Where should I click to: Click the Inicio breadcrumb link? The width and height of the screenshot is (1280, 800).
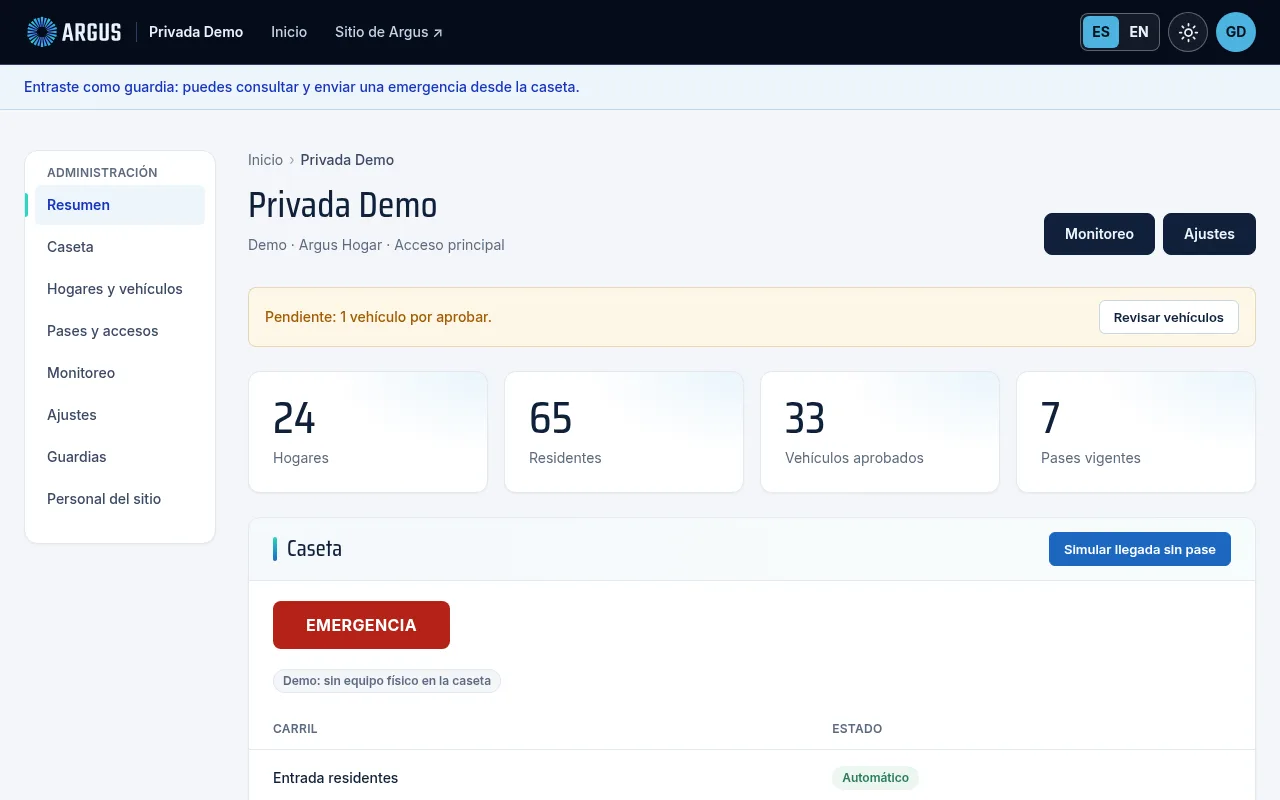(x=266, y=160)
